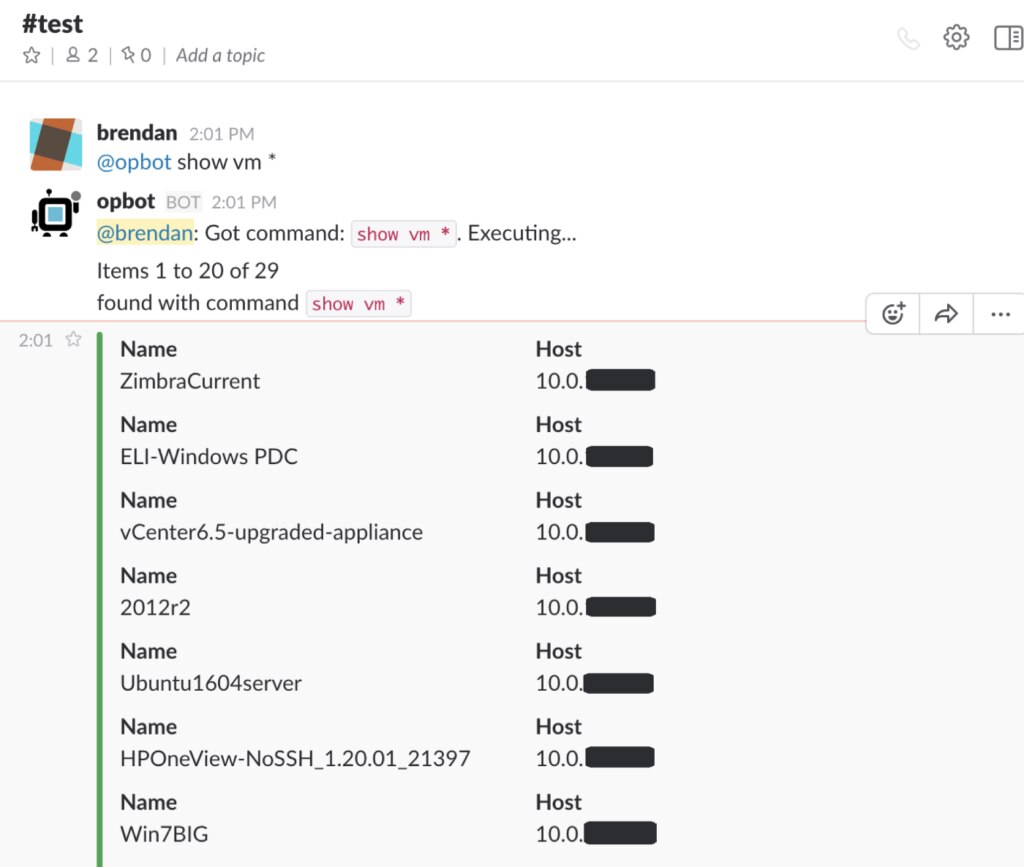
Task: View channel members count
Action: [82, 56]
